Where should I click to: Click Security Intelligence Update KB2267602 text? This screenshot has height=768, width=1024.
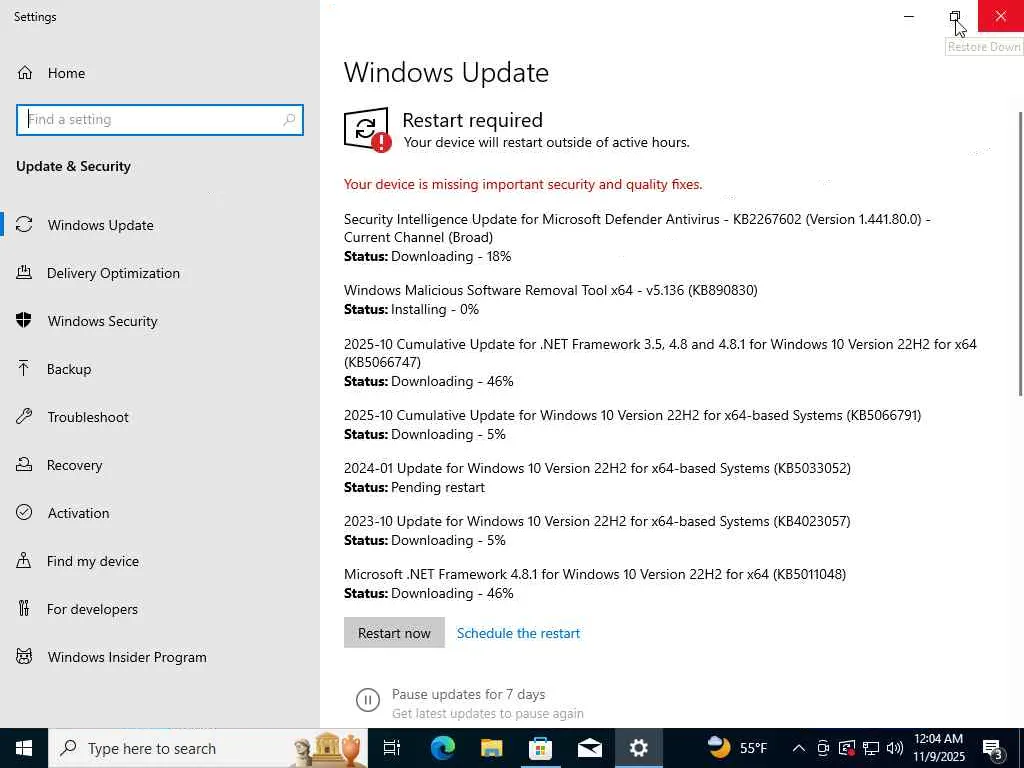coord(637,228)
